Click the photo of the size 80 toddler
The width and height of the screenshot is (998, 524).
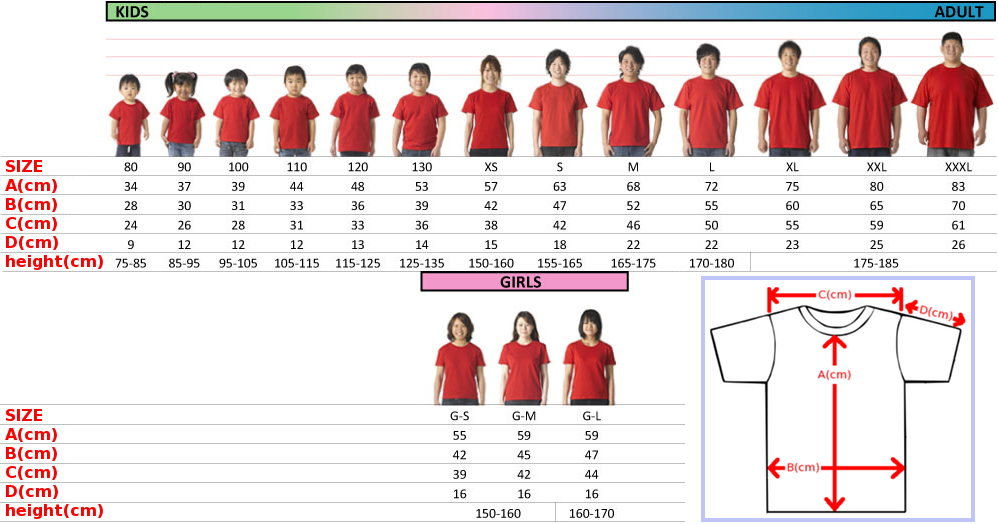tap(130, 115)
